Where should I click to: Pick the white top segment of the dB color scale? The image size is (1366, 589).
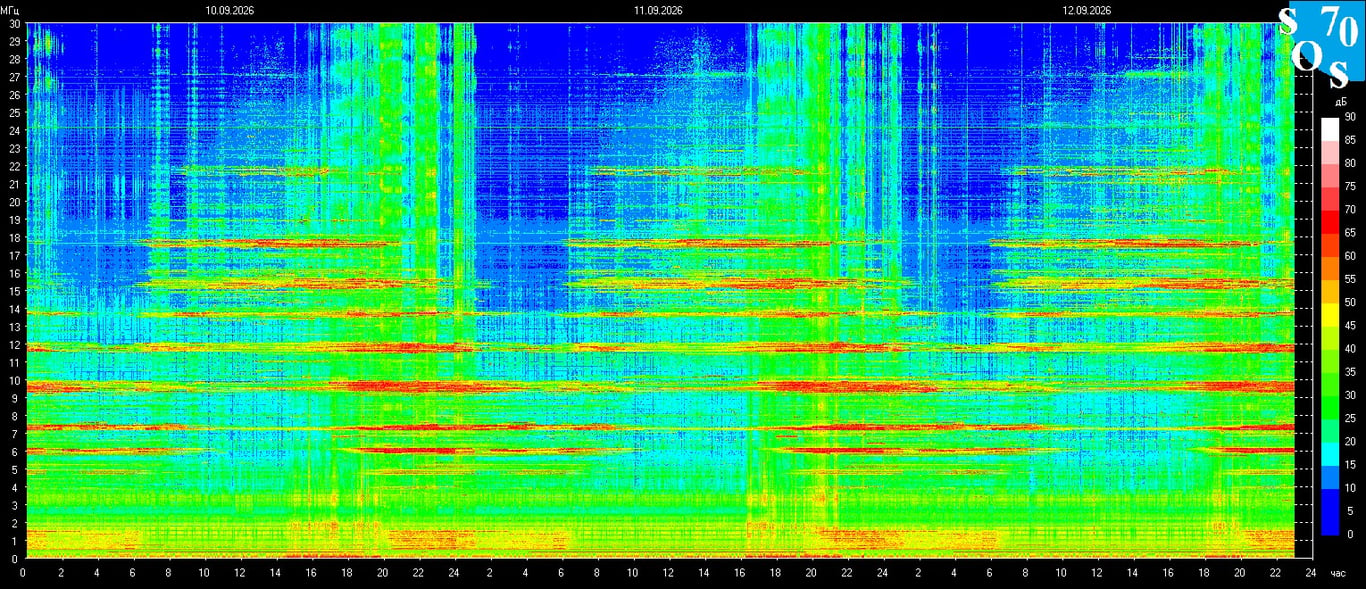1329,129
